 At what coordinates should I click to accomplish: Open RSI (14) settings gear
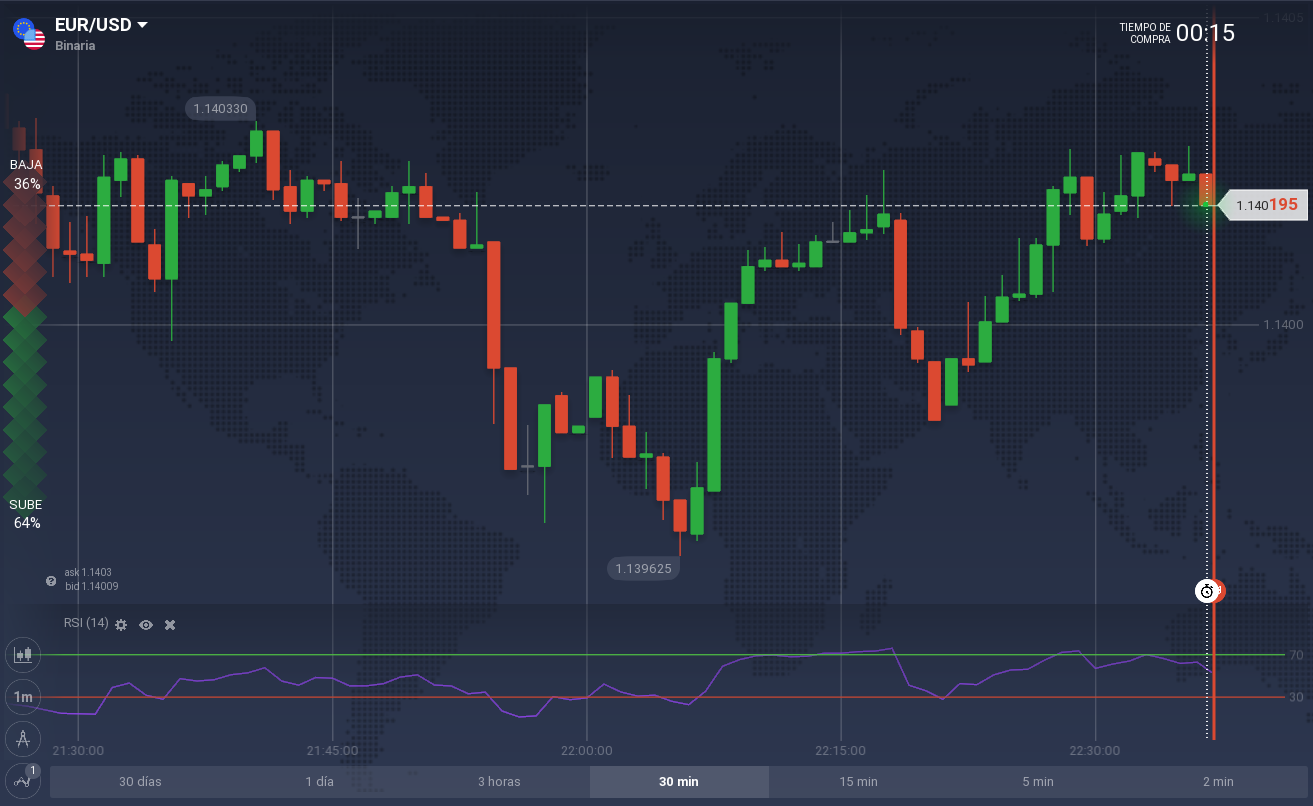click(x=121, y=624)
